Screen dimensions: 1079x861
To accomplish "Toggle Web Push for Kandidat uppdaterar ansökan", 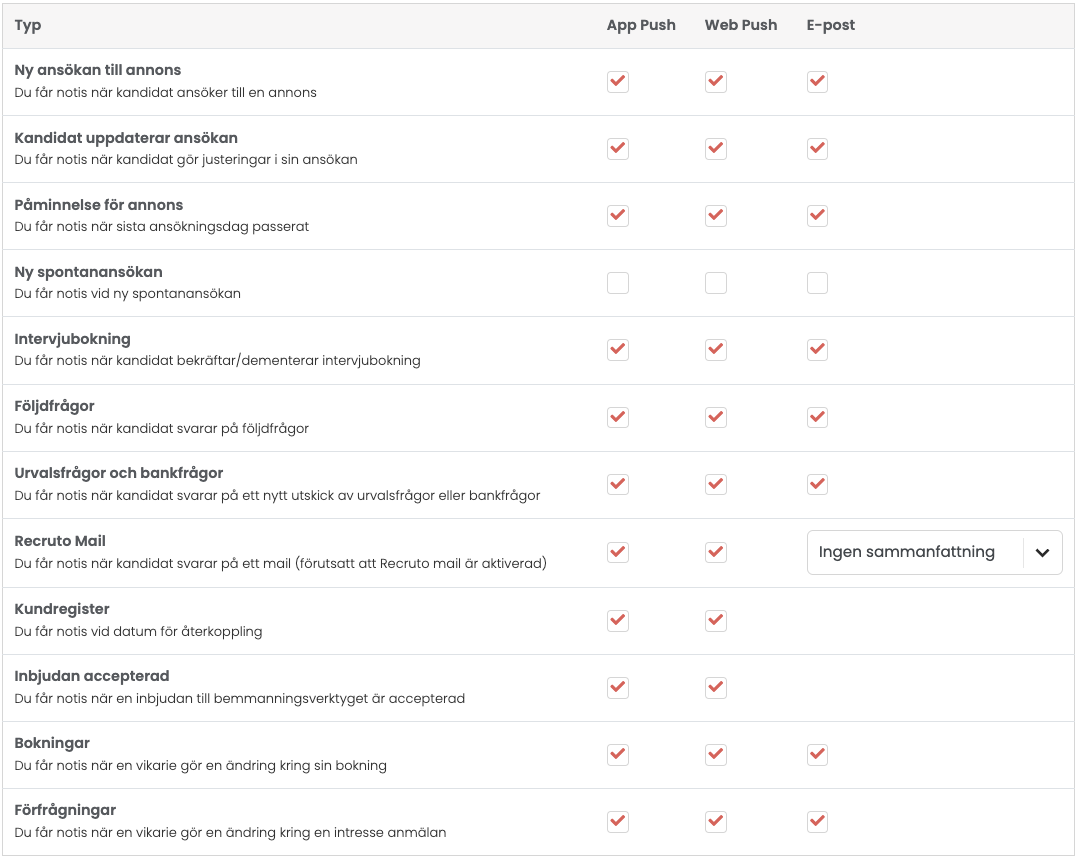I will (x=716, y=149).
